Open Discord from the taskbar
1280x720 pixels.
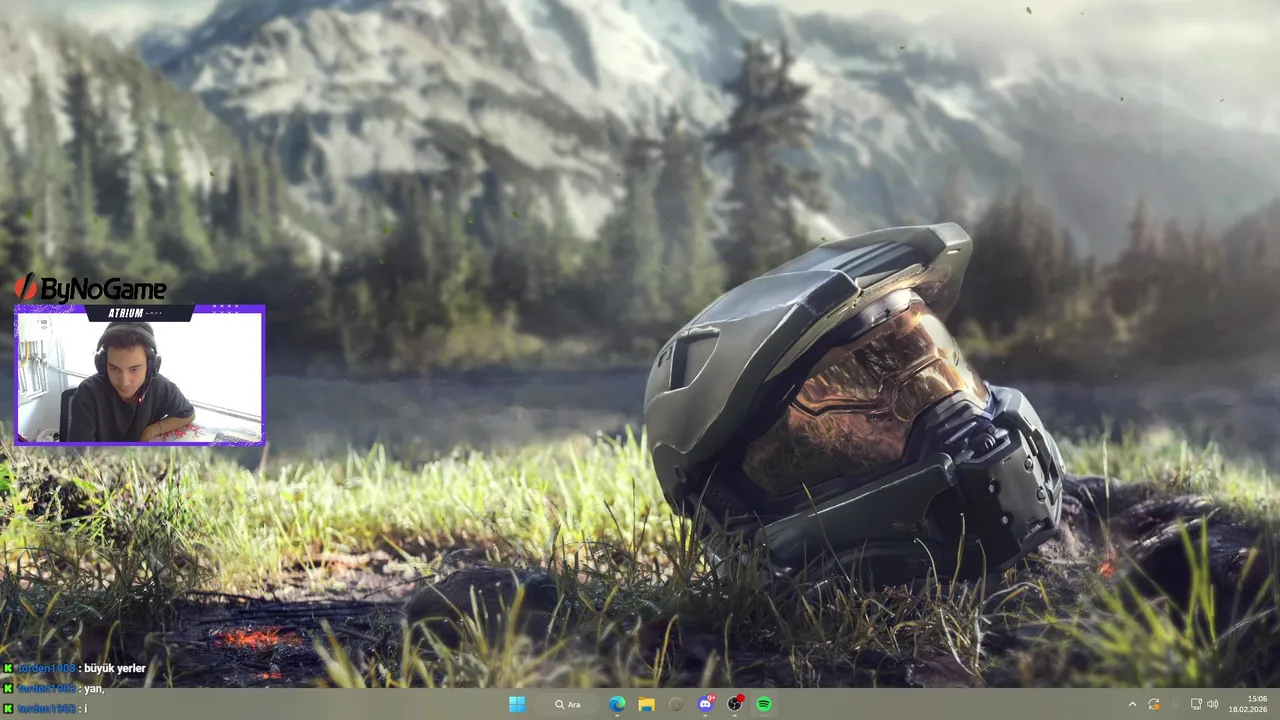[x=706, y=704]
